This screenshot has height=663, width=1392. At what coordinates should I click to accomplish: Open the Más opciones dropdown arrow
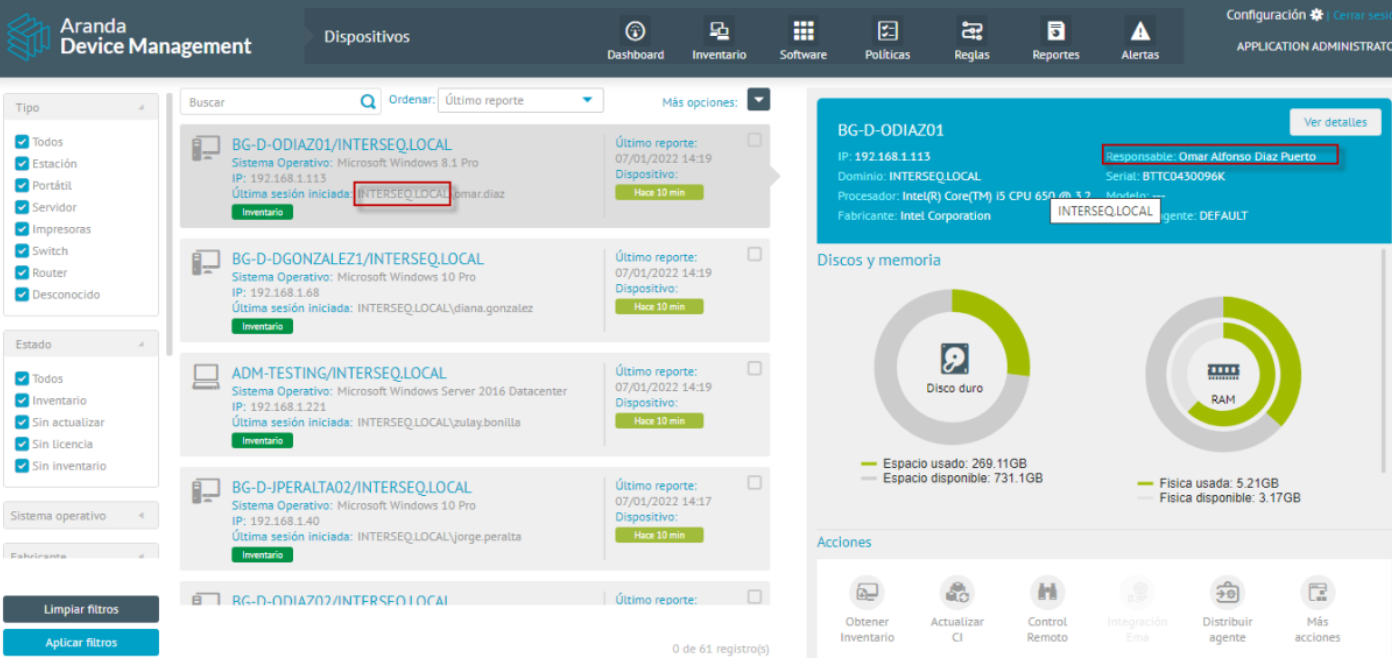(759, 100)
